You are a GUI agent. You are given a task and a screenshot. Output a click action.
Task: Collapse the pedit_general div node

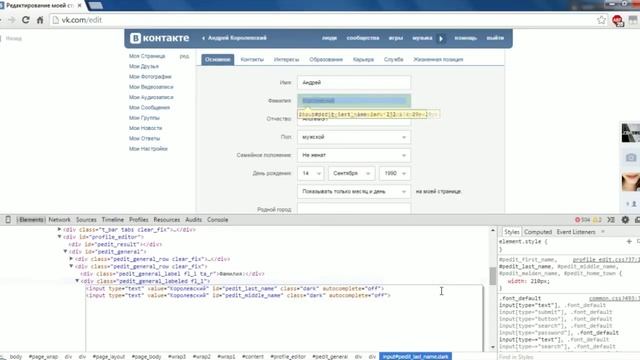point(65,251)
